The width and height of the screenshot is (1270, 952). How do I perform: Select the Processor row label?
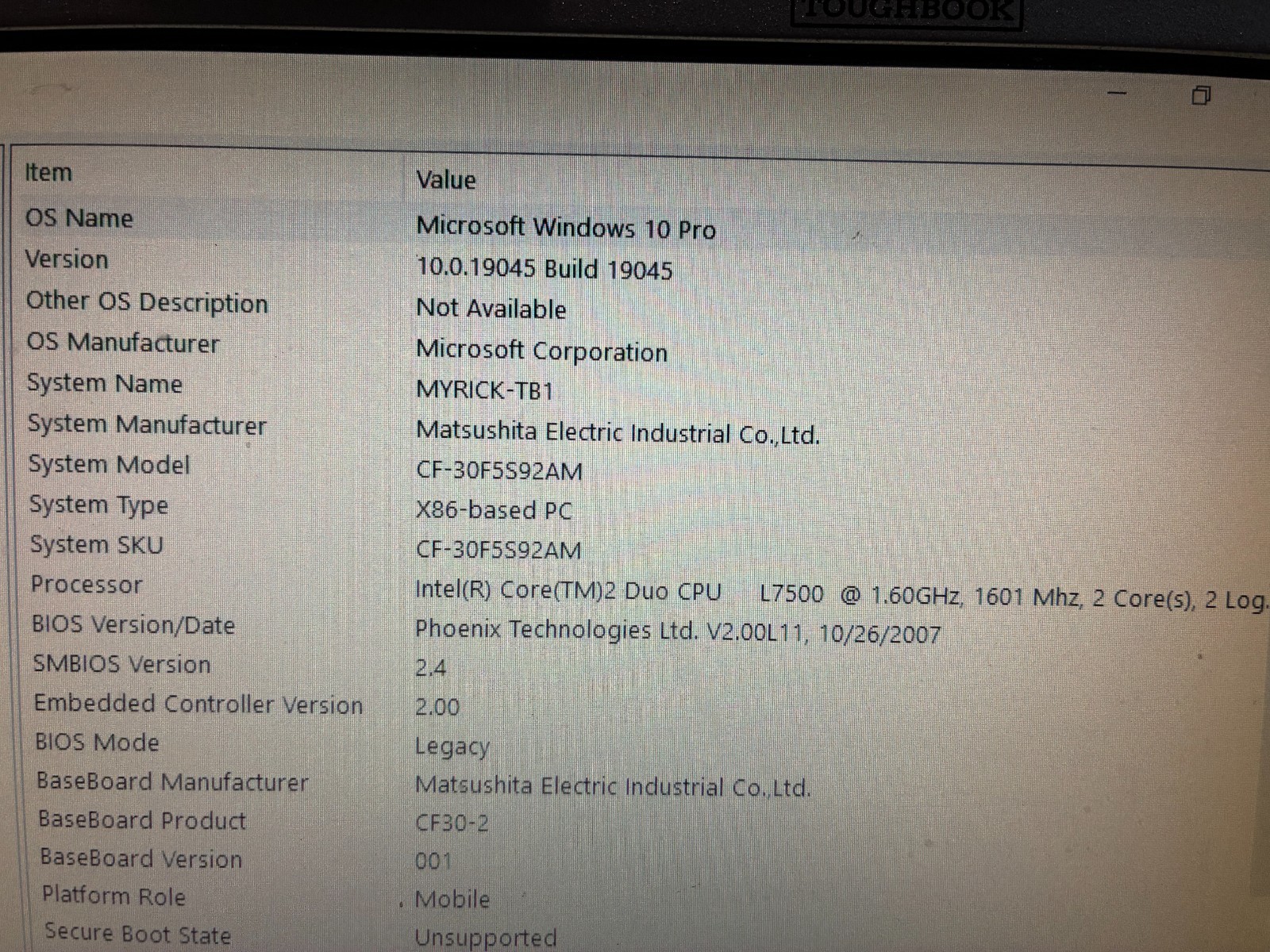[87, 585]
